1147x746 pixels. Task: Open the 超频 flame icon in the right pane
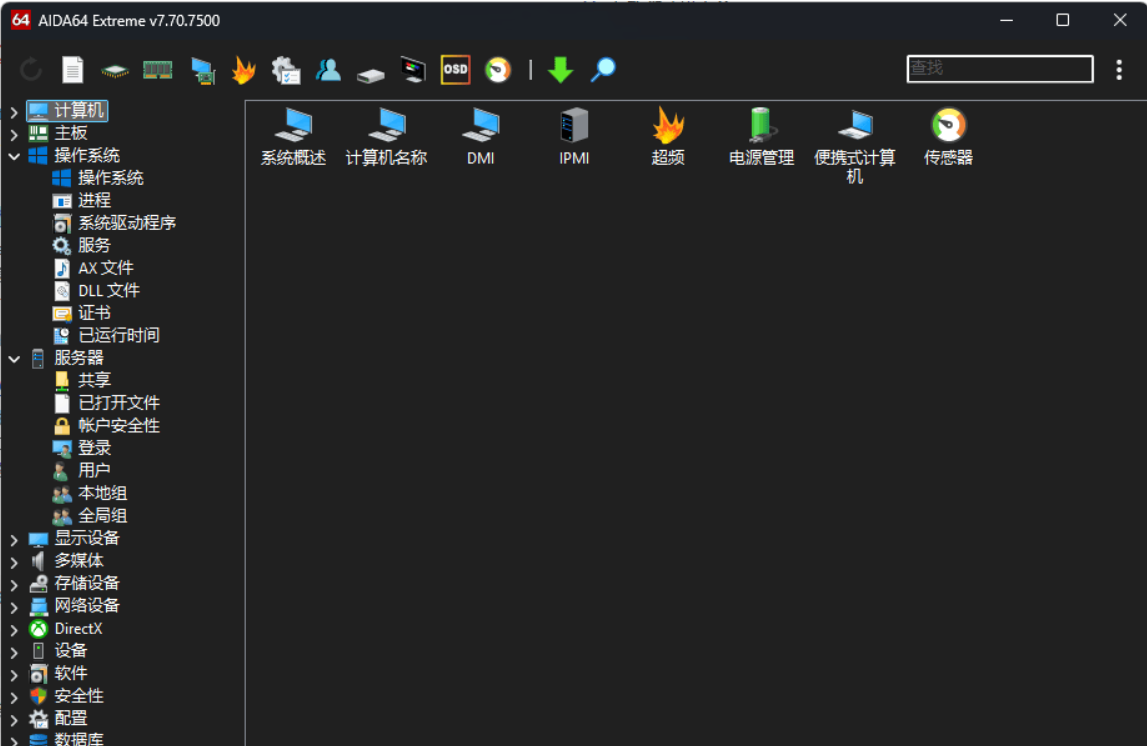click(668, 137)
